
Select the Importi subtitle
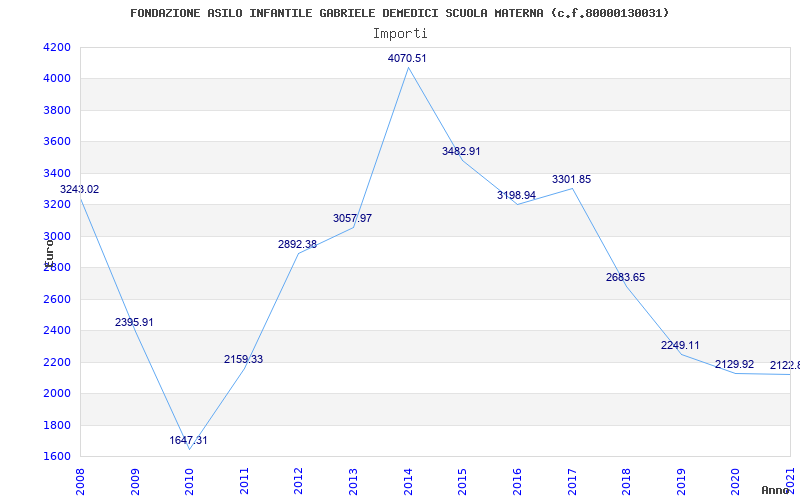400,34
